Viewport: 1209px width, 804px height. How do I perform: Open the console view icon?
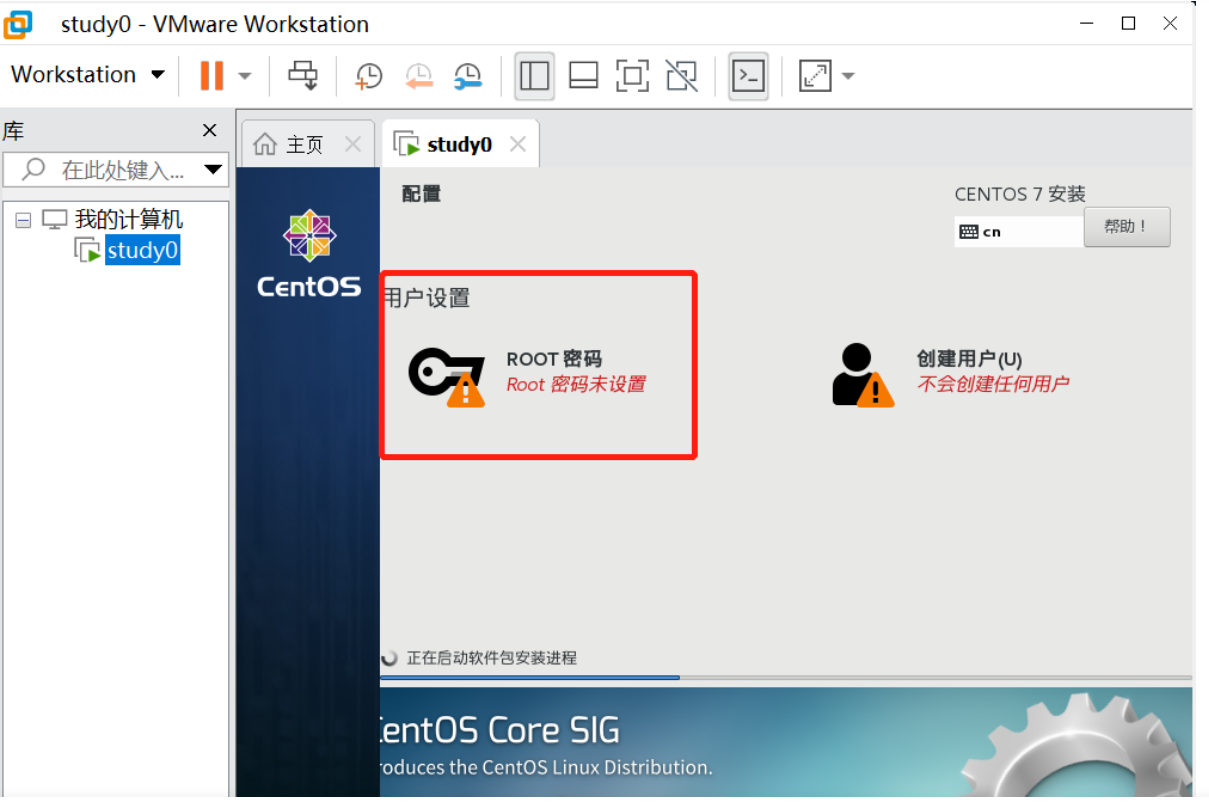pos(749,76)
